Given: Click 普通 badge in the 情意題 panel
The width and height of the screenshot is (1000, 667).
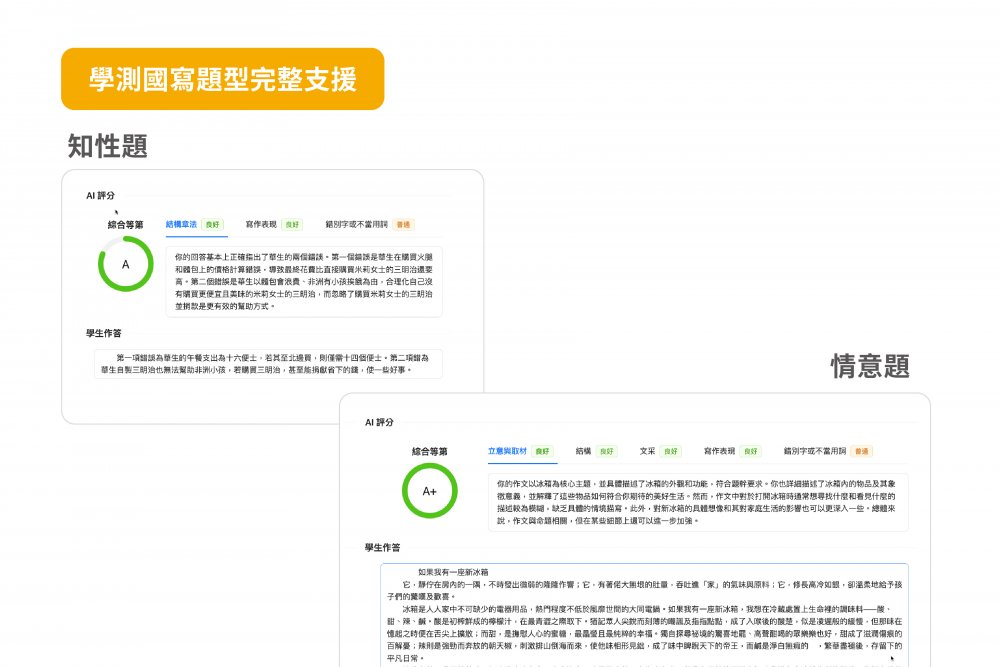Looking at the screenshot, I should point(861,451).
